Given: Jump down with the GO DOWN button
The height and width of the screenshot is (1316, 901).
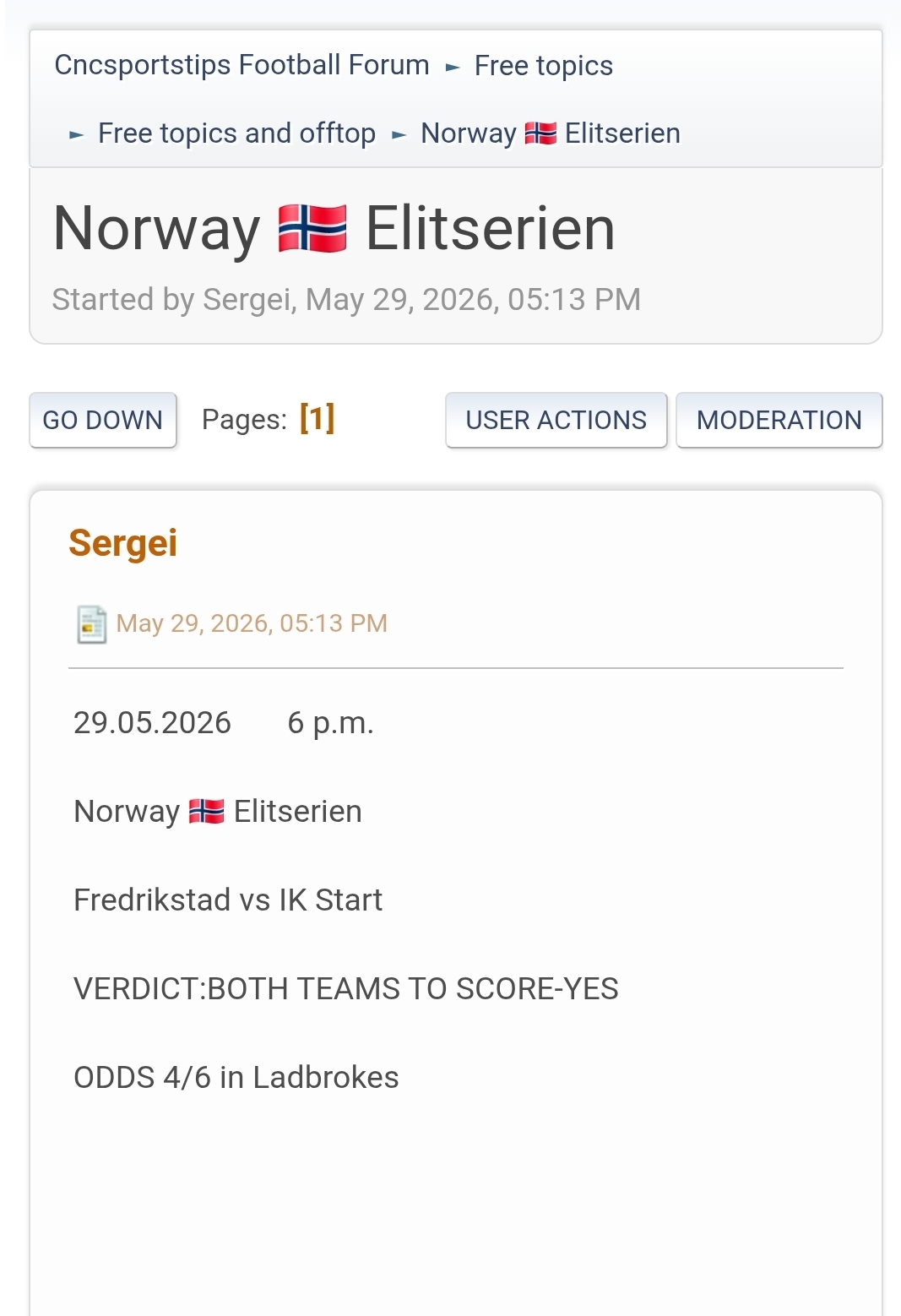Looking at the screenshot, I should (x=103, y=420).
